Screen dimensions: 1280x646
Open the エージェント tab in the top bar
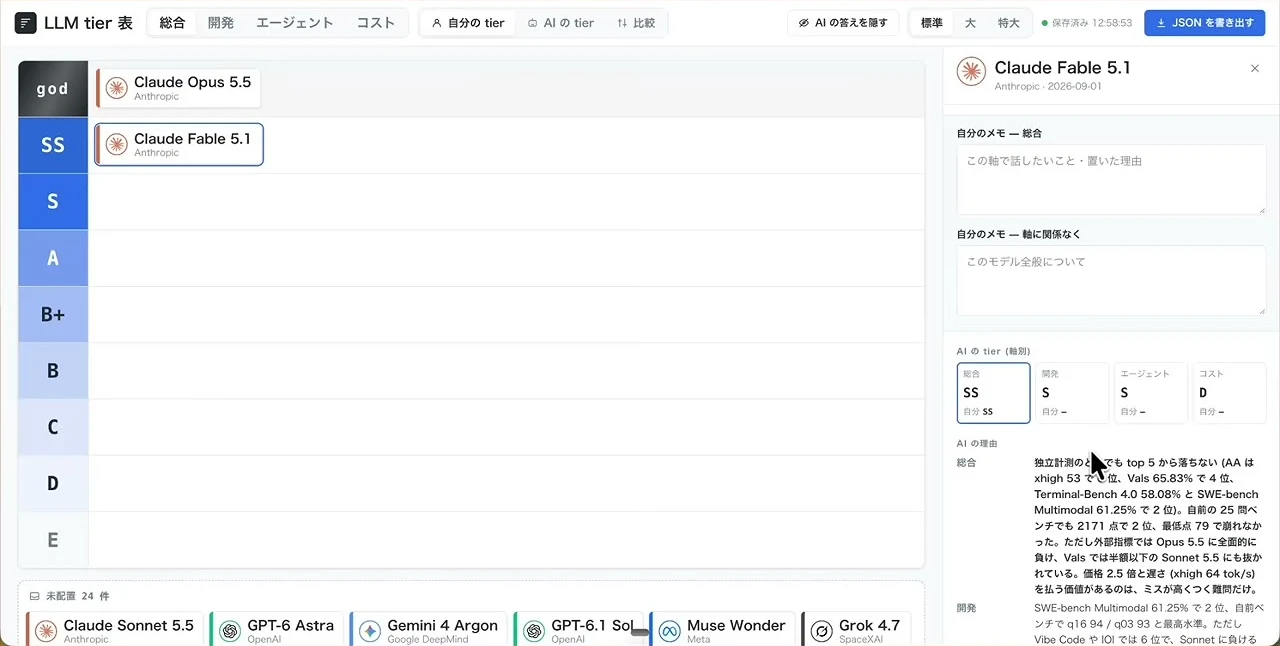(x=295, y=23)
